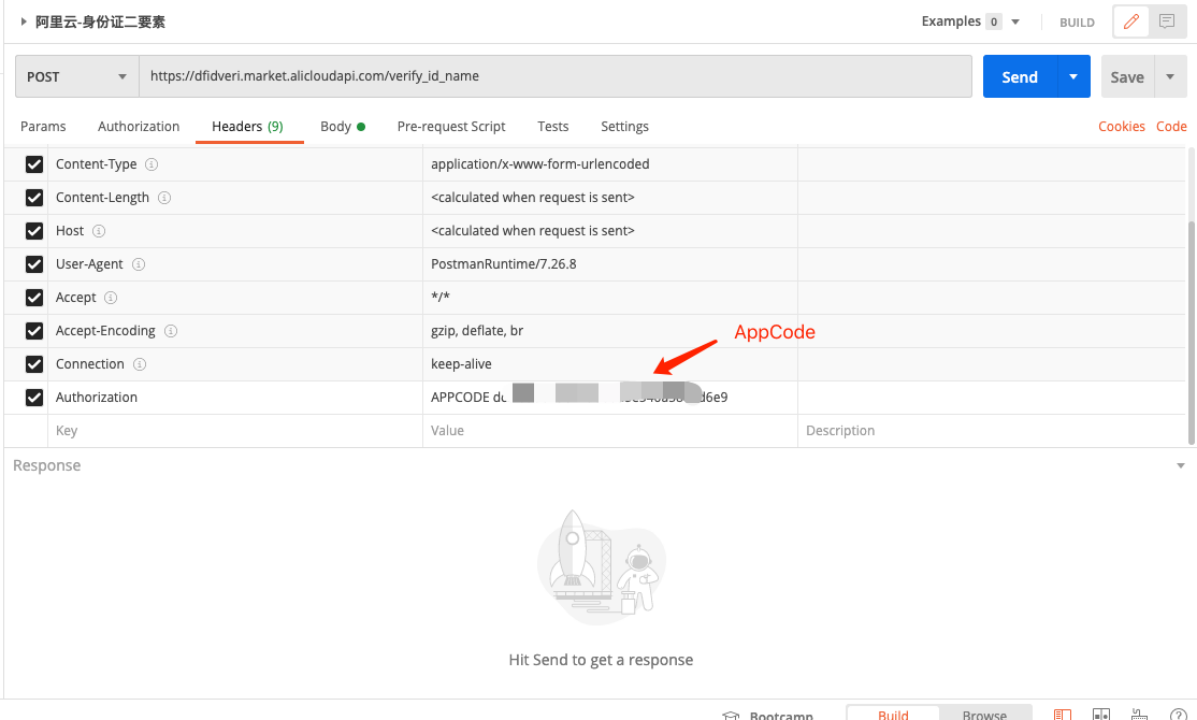Uncheck the User-Agent header

click(x=34, y=264)
